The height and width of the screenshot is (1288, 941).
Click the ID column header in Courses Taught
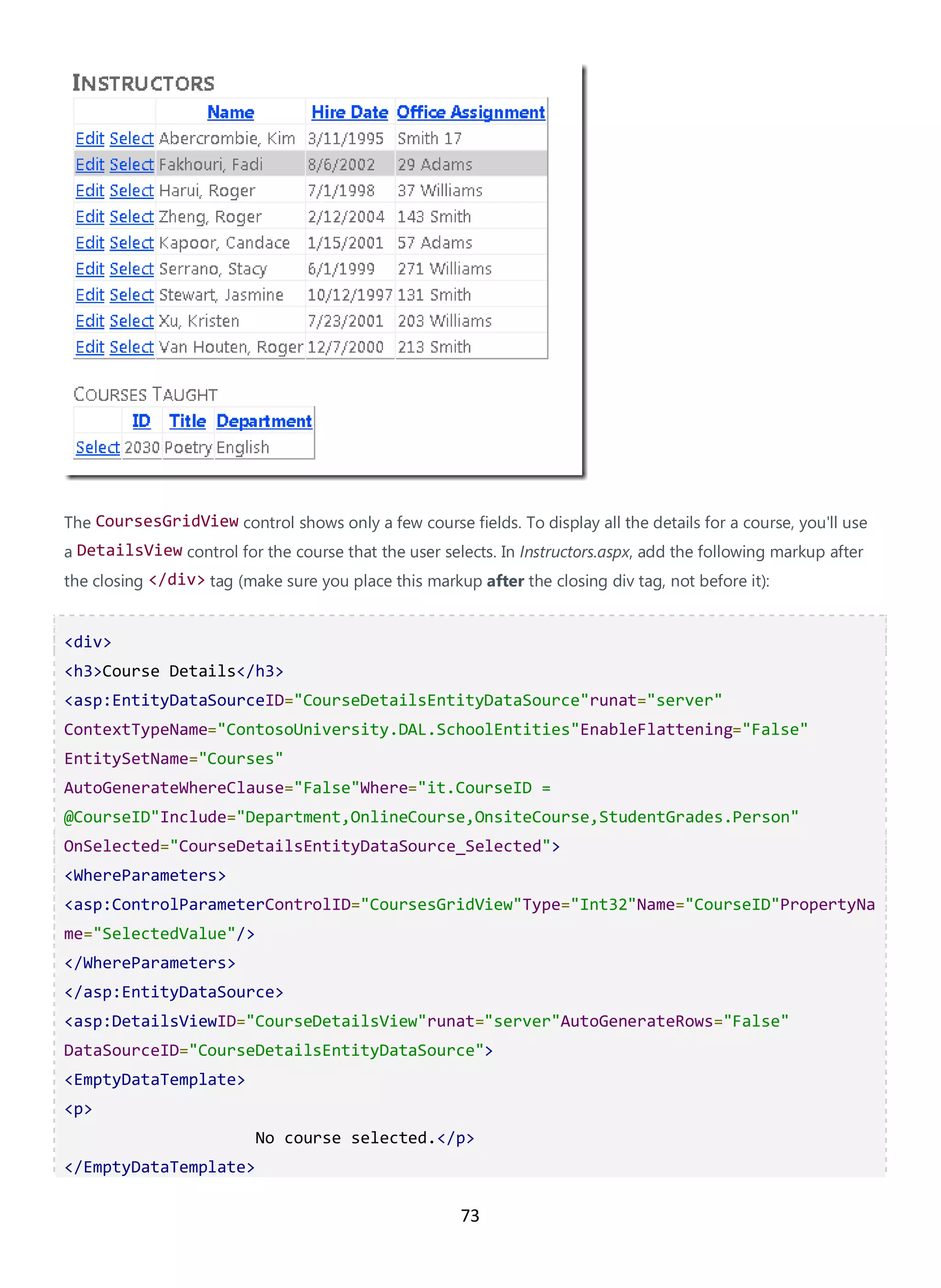[141, 421]
